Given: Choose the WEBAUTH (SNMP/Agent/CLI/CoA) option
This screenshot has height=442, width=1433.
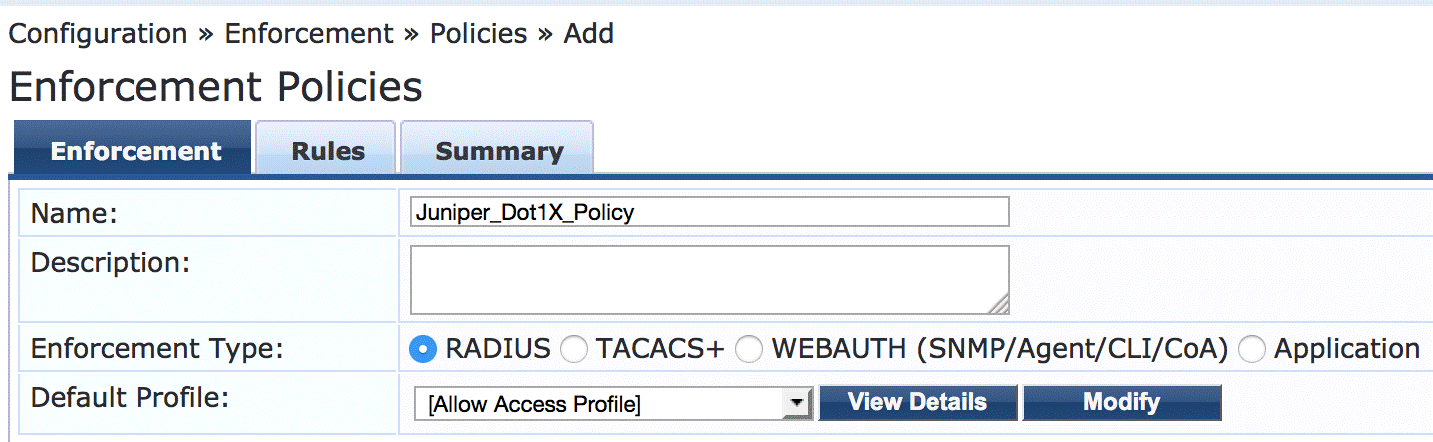Looking at the screenshot, I should tap(749, 349).
